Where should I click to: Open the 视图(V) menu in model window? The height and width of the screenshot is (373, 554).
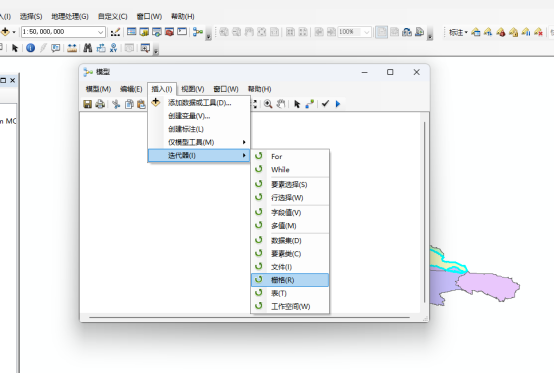[193, 89]
